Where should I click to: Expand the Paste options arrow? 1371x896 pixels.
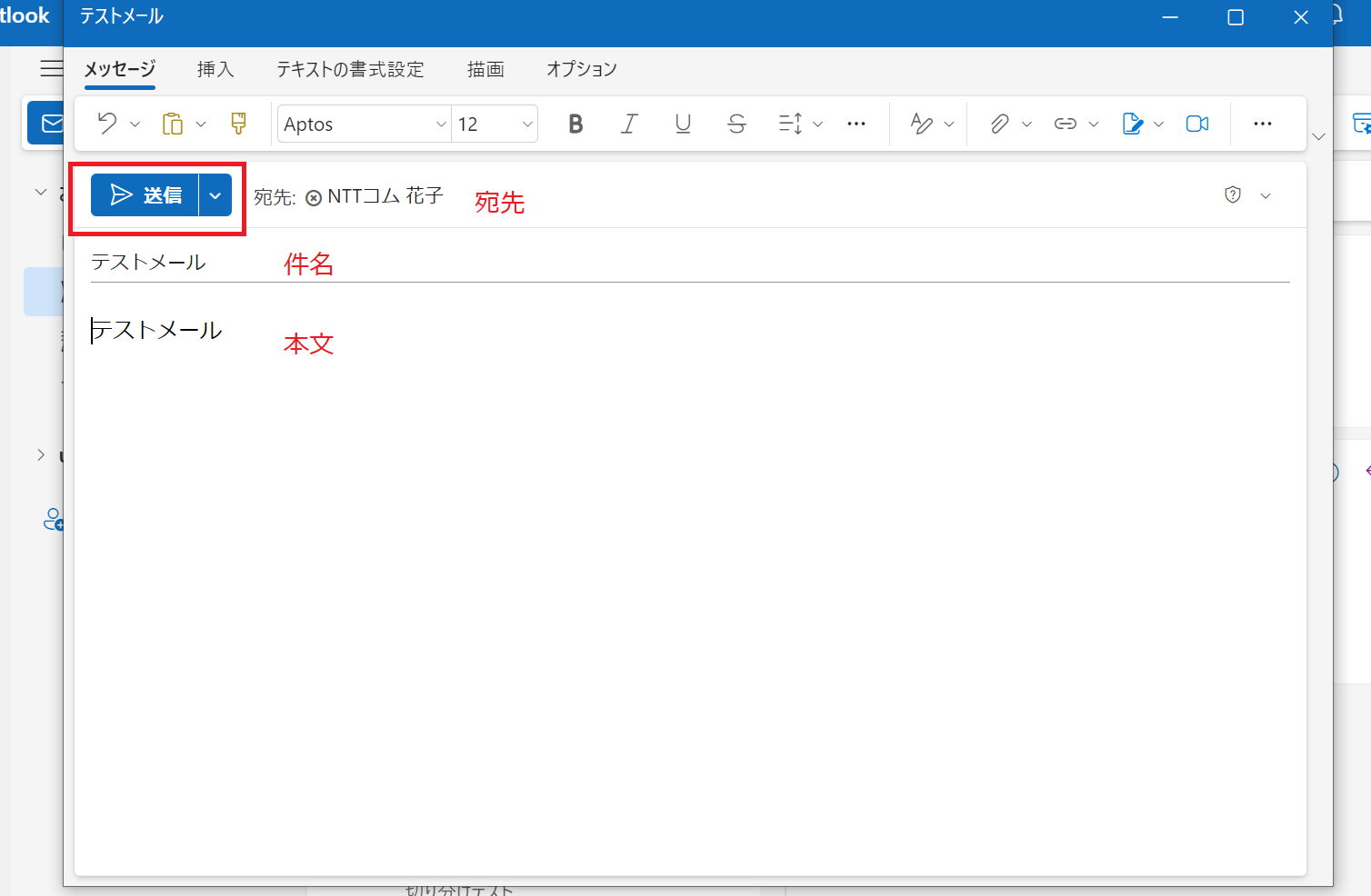[x=201, y=124]
